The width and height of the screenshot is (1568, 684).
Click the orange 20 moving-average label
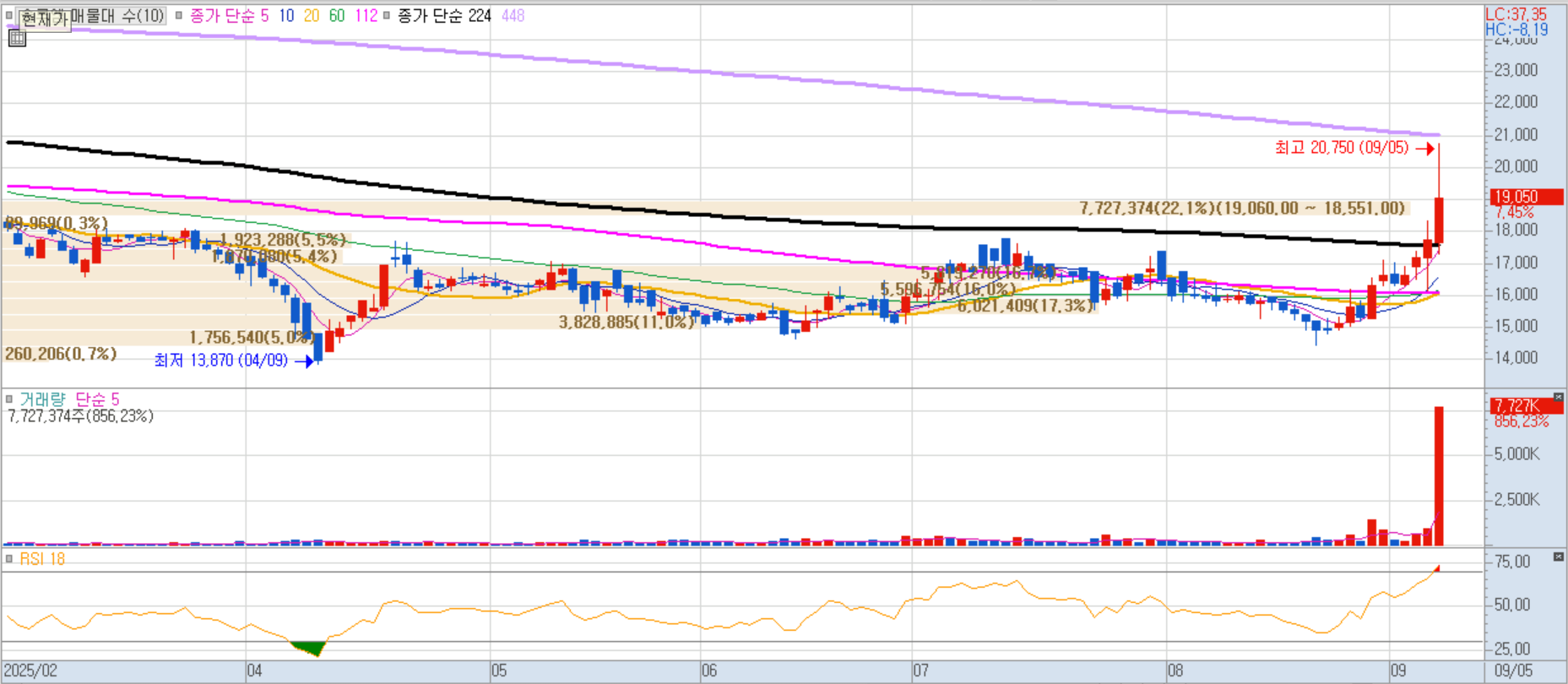point(312,15)
